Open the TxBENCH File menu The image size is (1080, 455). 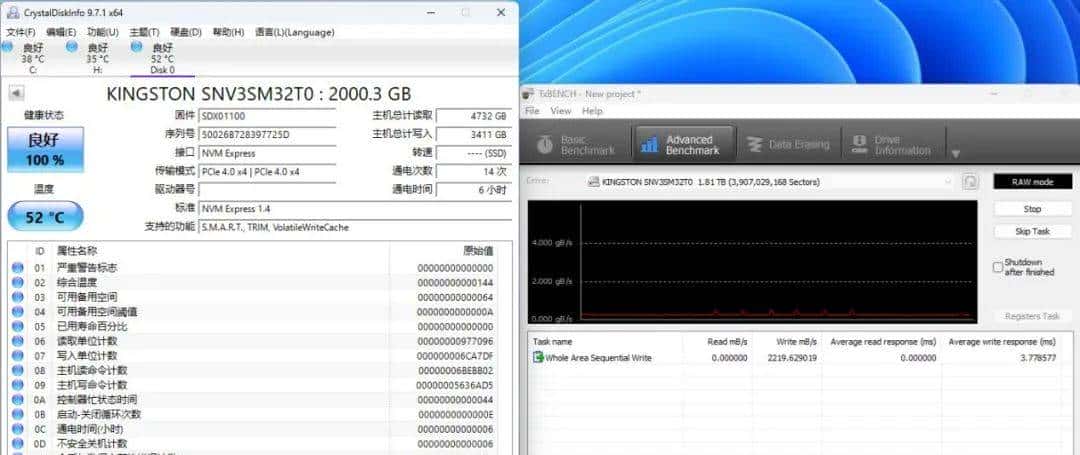[532, 111]
